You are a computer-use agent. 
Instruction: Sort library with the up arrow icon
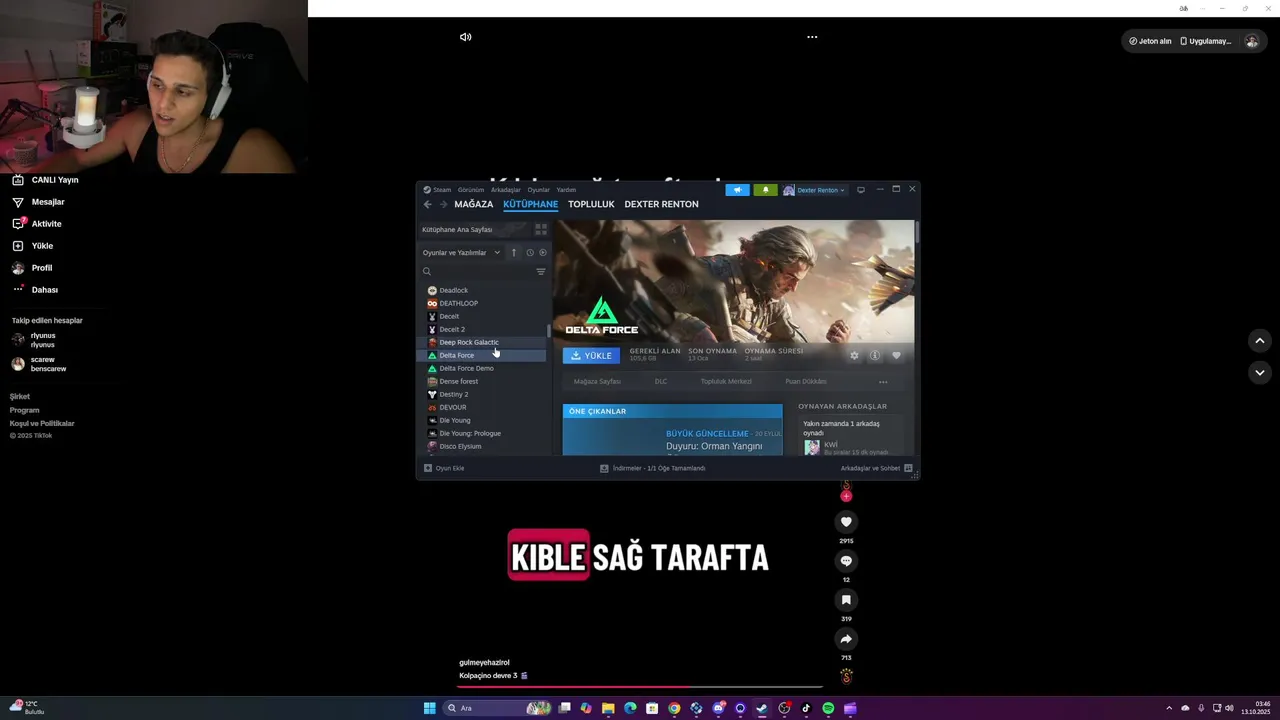(514, 253)
